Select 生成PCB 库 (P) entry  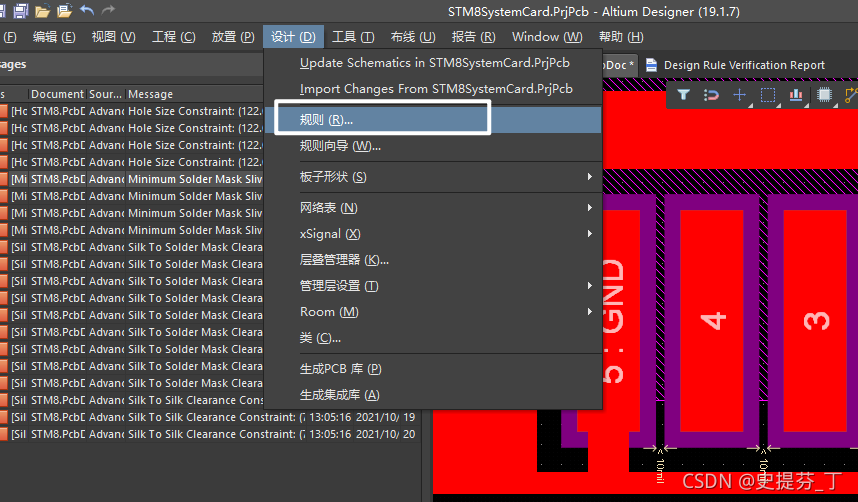[433, 369]
